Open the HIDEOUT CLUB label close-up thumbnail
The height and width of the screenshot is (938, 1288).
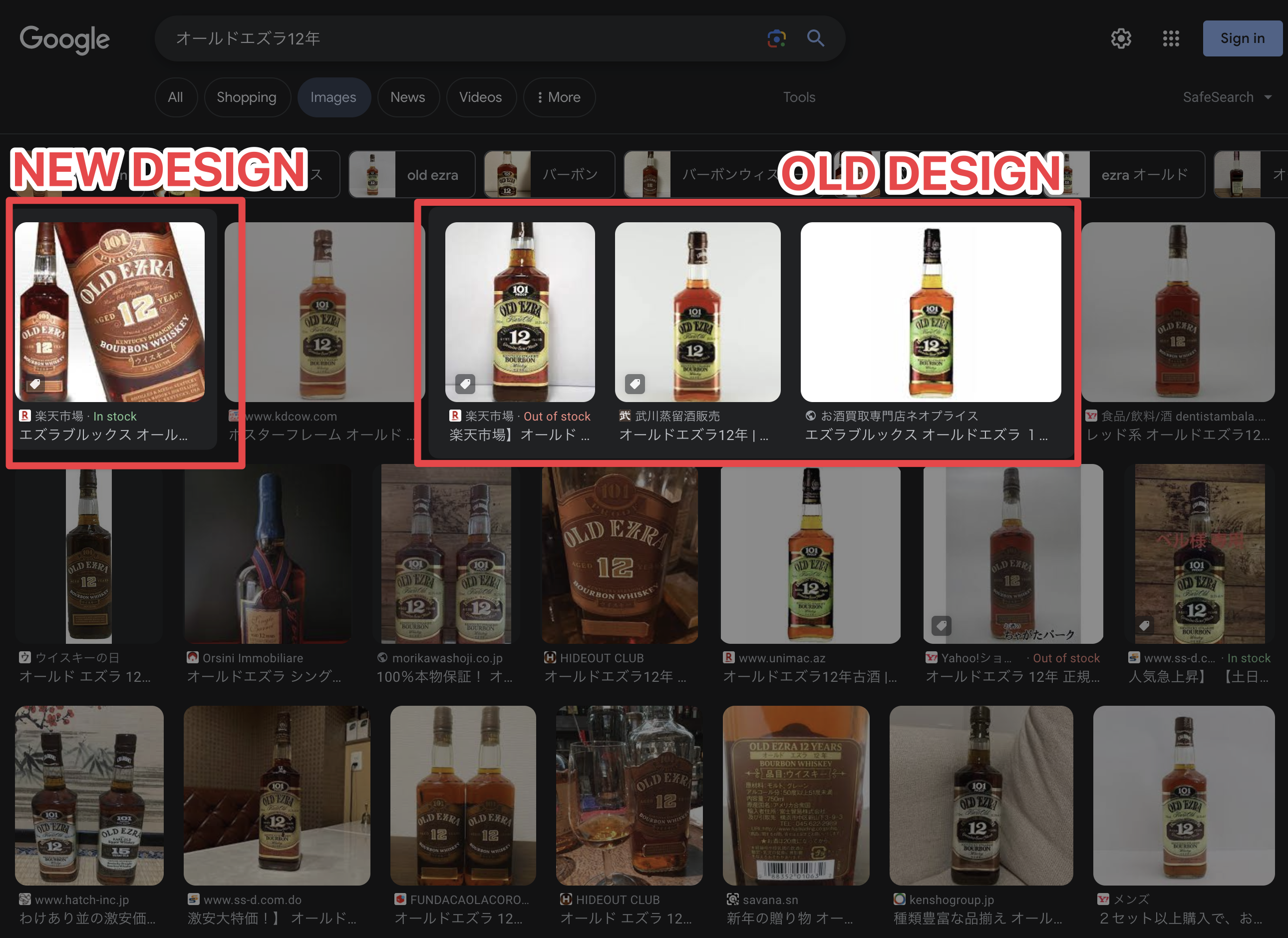[620, 554]
